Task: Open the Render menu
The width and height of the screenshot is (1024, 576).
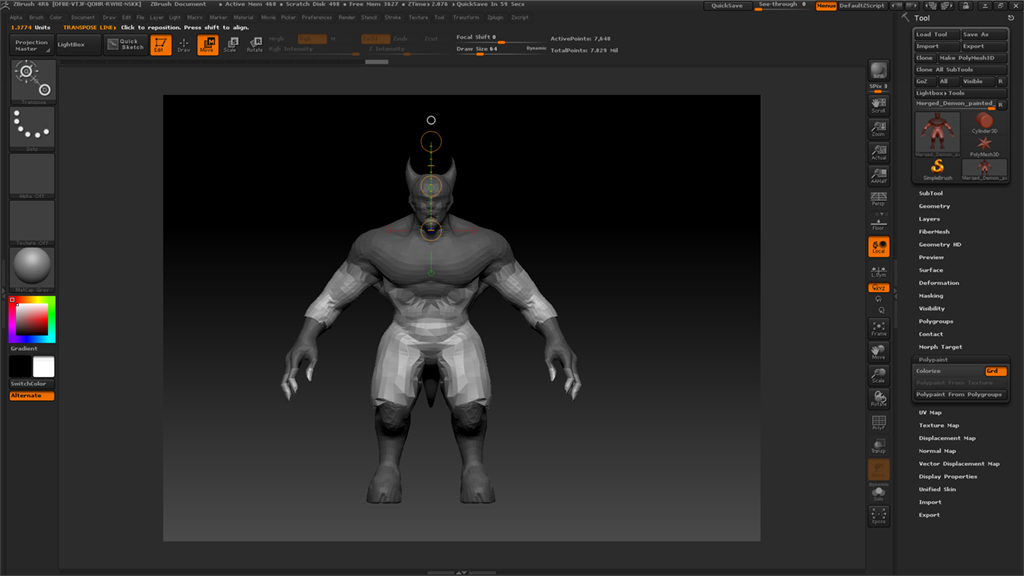Action: 347,17
